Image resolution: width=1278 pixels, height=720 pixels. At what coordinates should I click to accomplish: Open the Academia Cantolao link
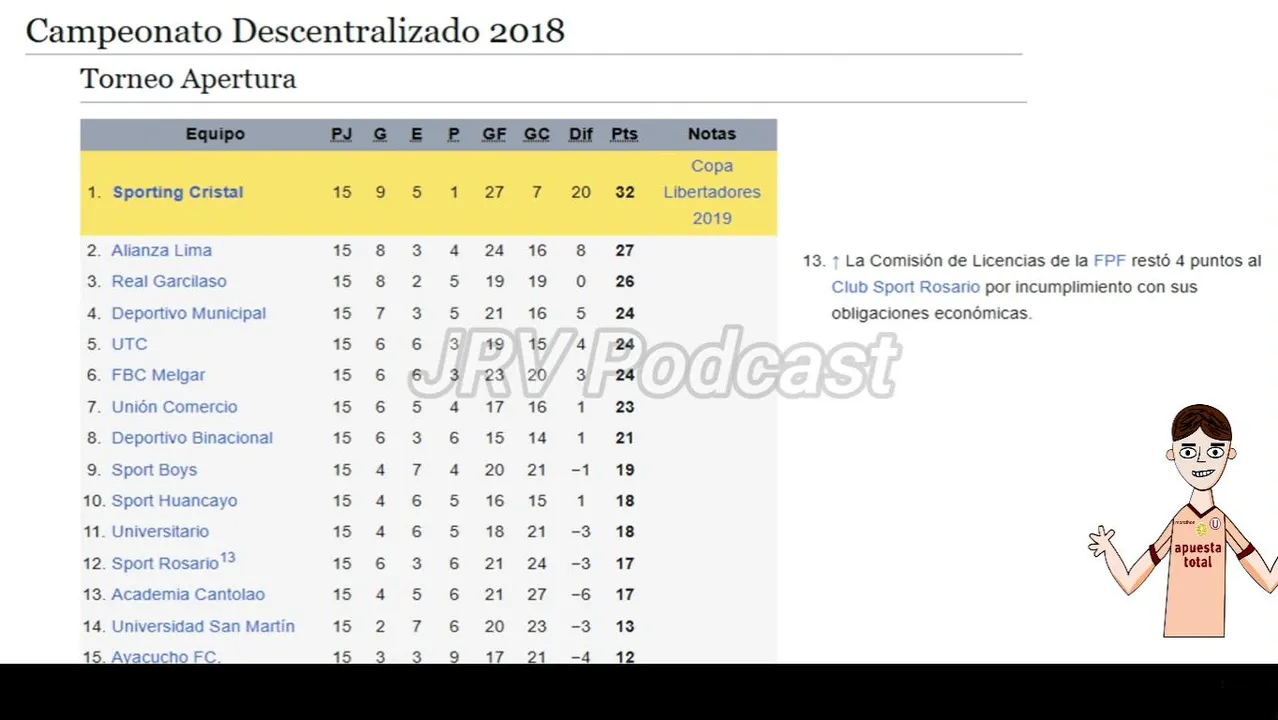[x=188, y=594]
